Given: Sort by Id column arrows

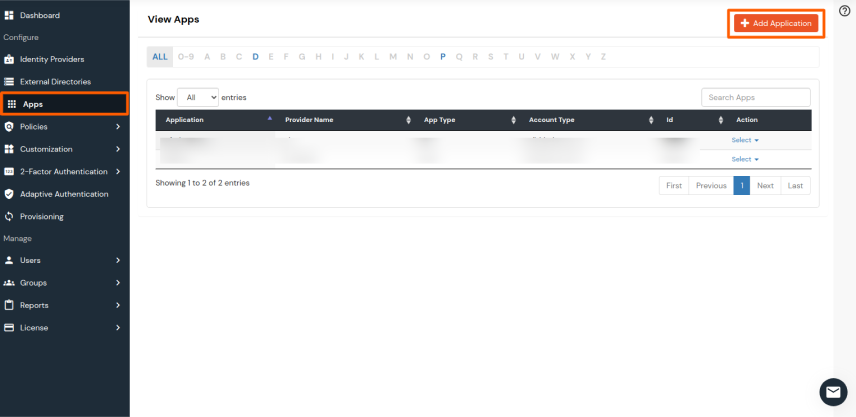Looking at the screenshot, I should click(721, 120).
